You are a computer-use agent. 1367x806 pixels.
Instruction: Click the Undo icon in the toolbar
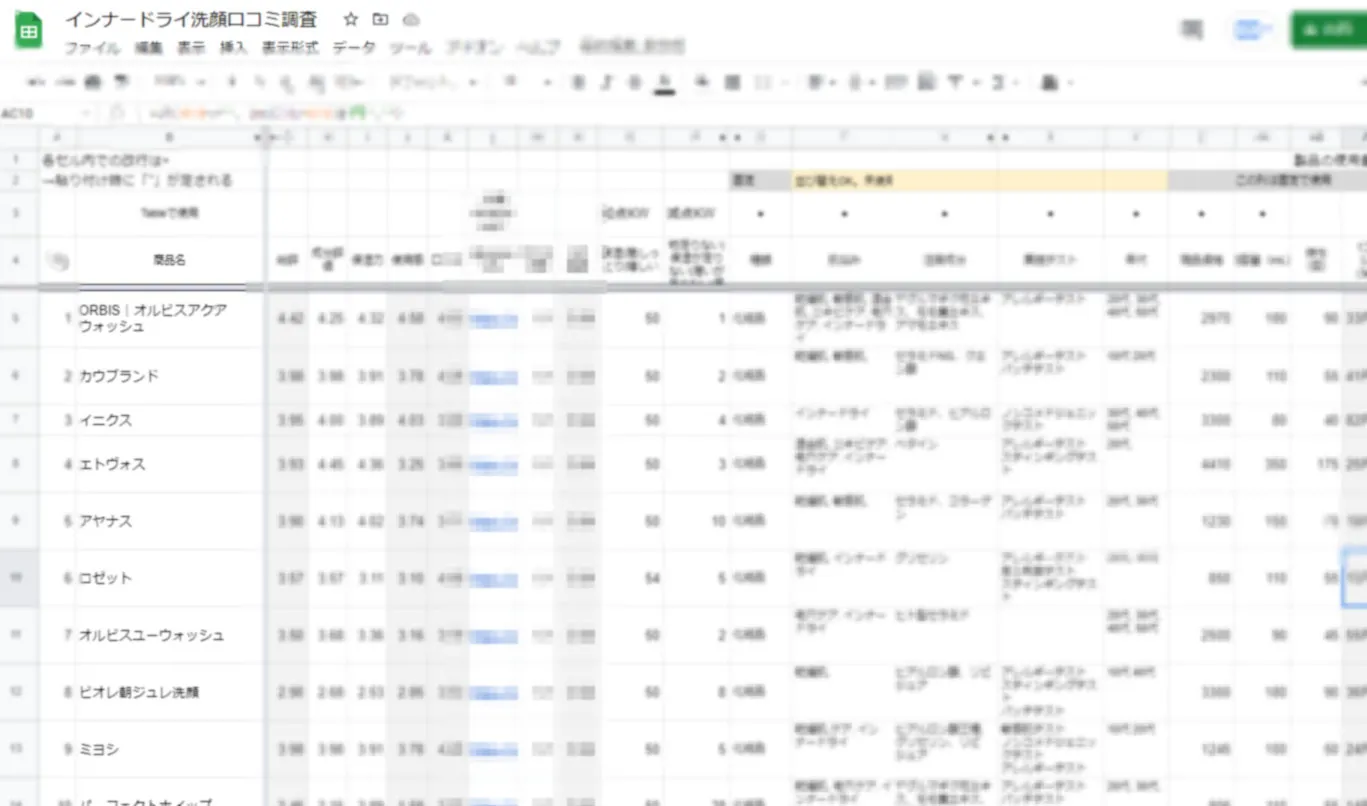tap(35, 82)
